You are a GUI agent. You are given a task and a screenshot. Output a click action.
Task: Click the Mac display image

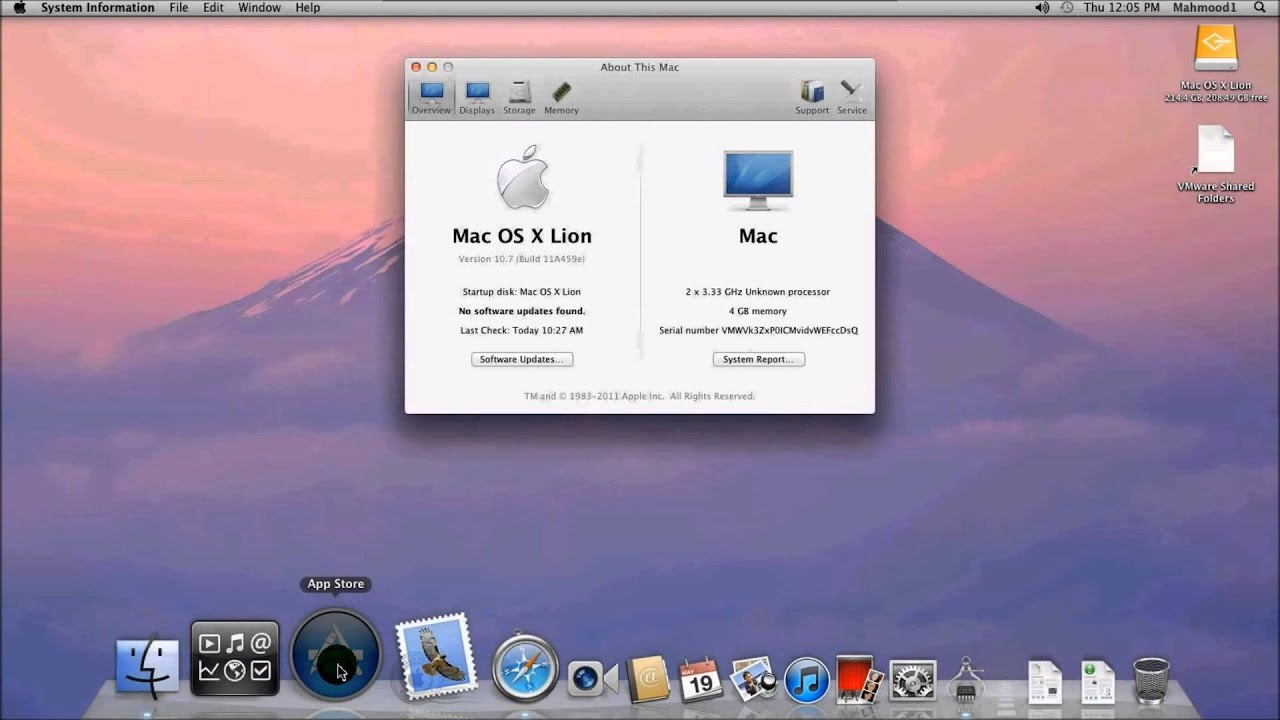point(758,180)
